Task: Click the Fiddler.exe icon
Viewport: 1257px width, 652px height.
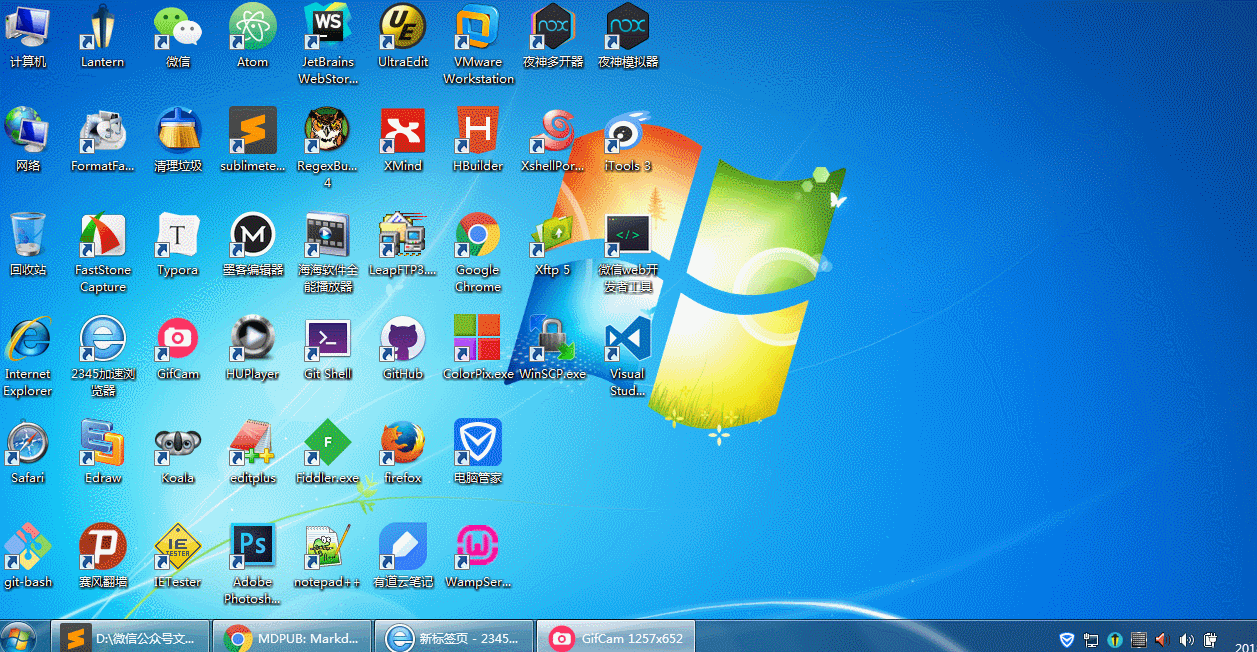Action: coord(328,452)
